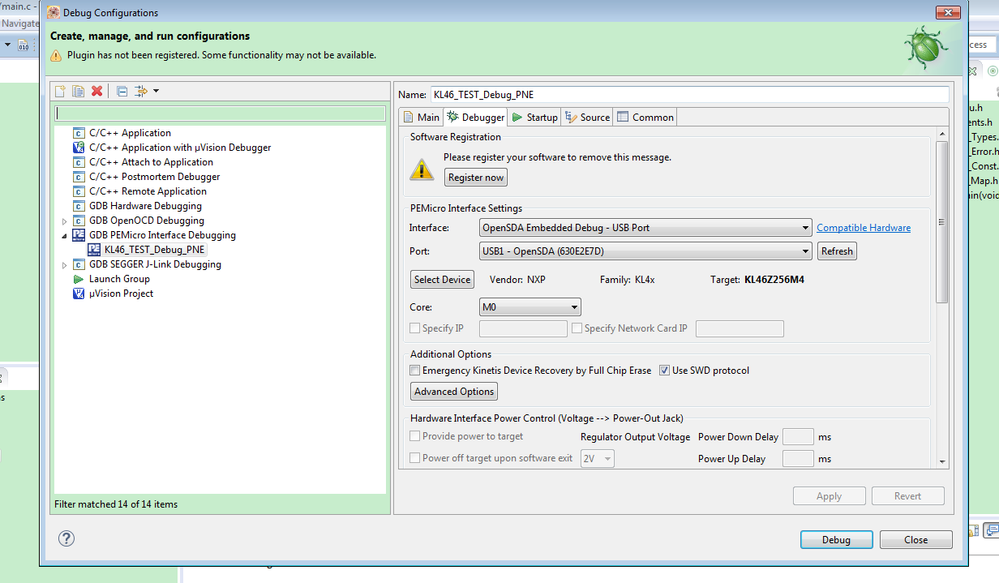Click the Revert button
Image resolution: width=999 pixels, height=583 pixels.
[908, 496]
